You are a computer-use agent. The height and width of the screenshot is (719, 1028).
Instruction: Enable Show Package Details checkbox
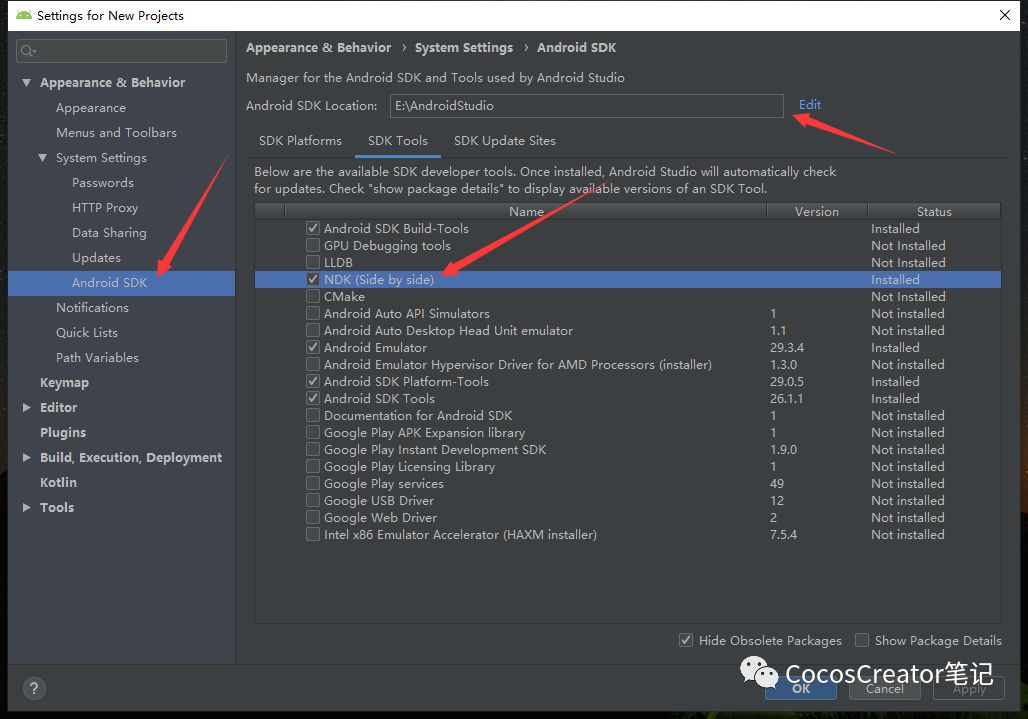click(x=862, y=640)
